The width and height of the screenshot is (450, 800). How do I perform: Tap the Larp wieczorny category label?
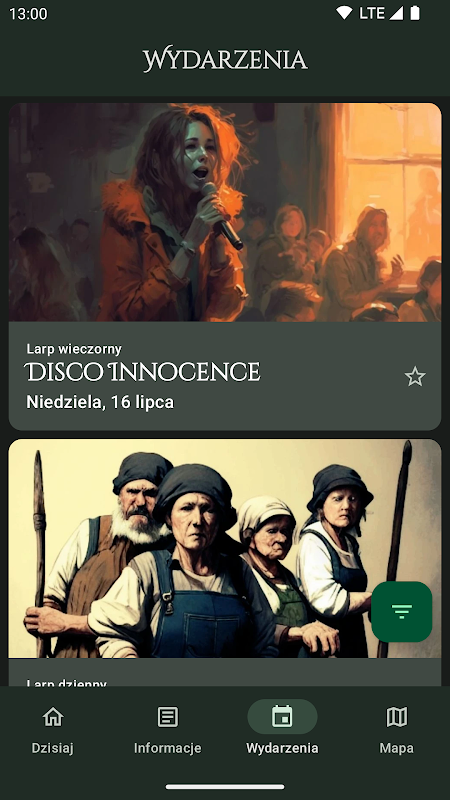74,349
